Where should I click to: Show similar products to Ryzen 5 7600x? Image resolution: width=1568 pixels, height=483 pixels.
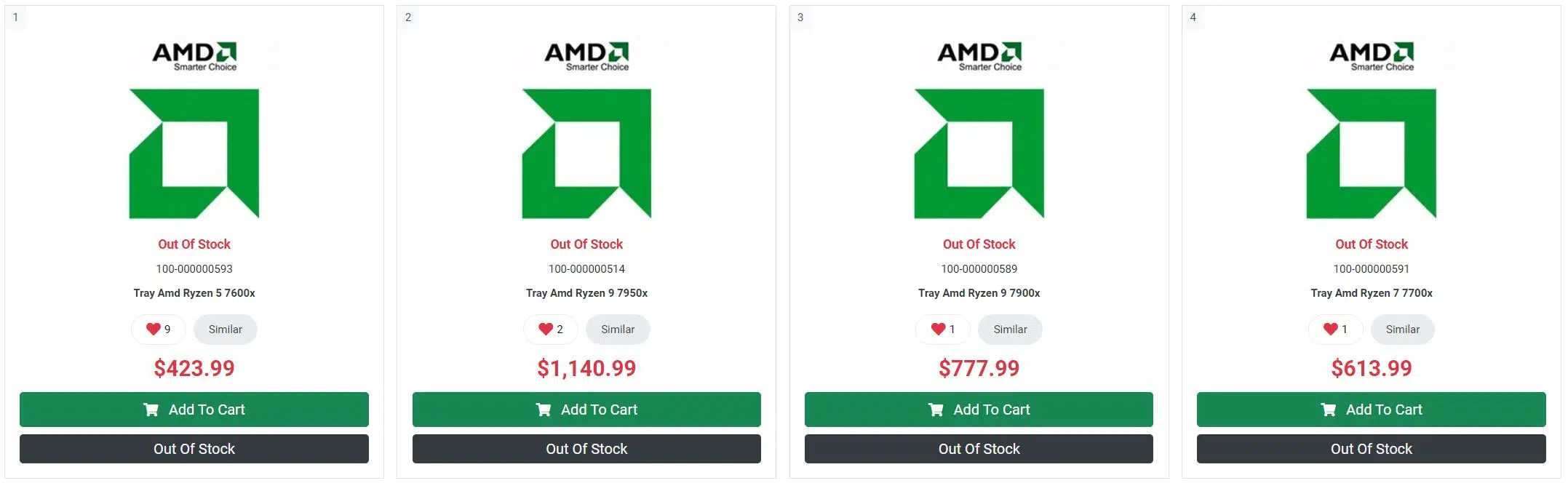226,330
